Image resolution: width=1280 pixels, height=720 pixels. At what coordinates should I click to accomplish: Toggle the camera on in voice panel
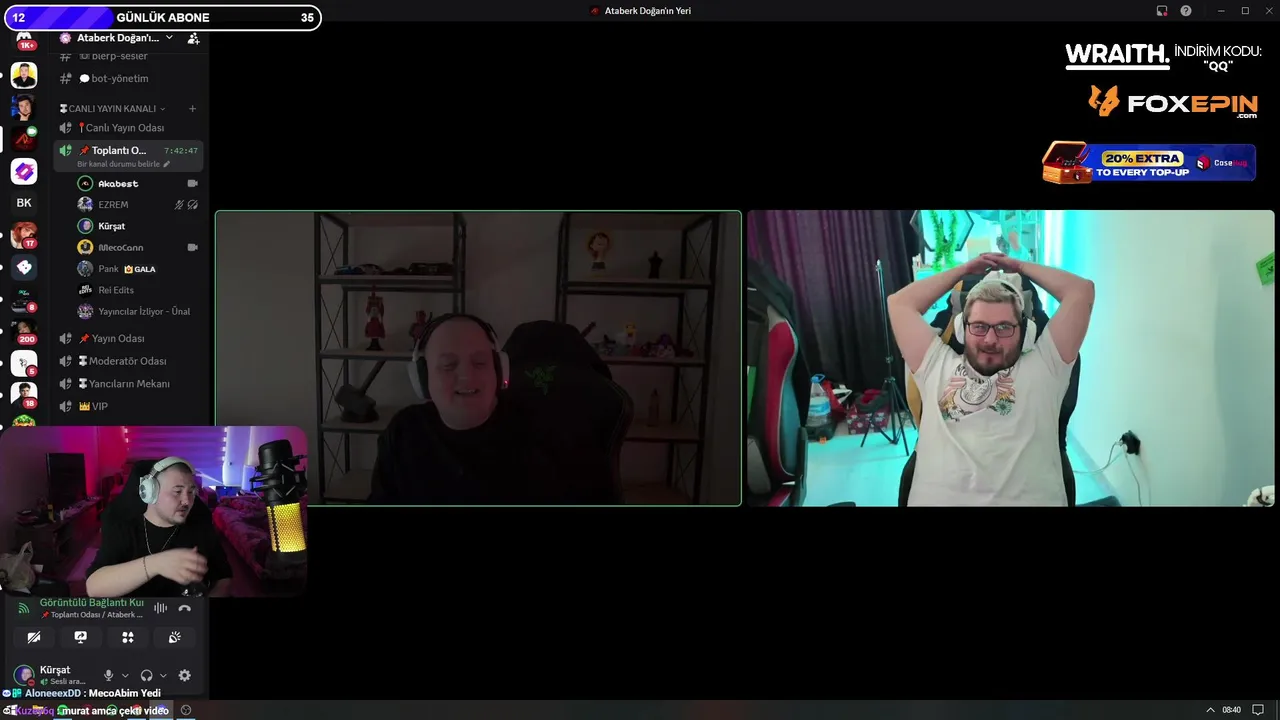pos(34,637)
